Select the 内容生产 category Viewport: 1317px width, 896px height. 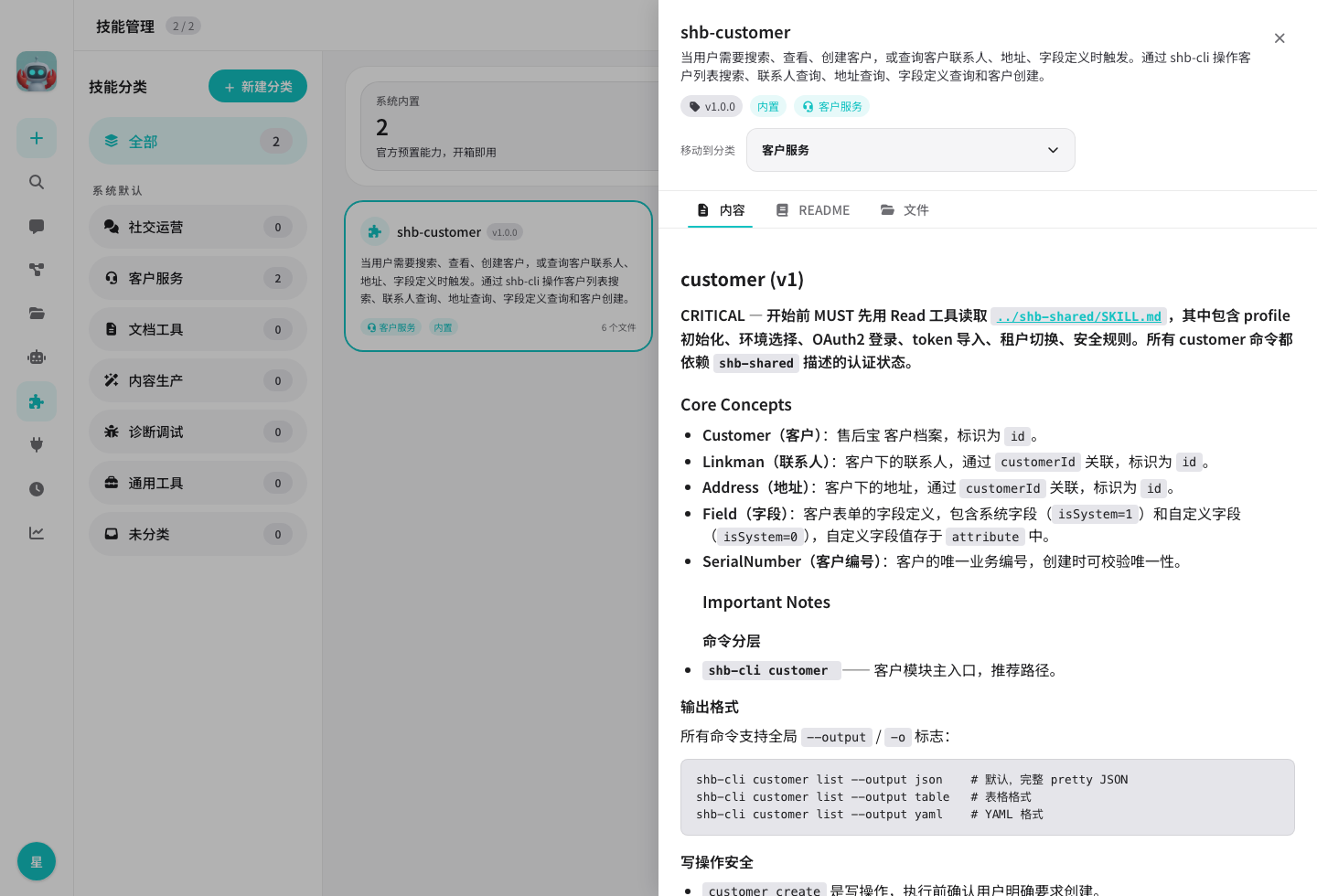coord(198,380)
